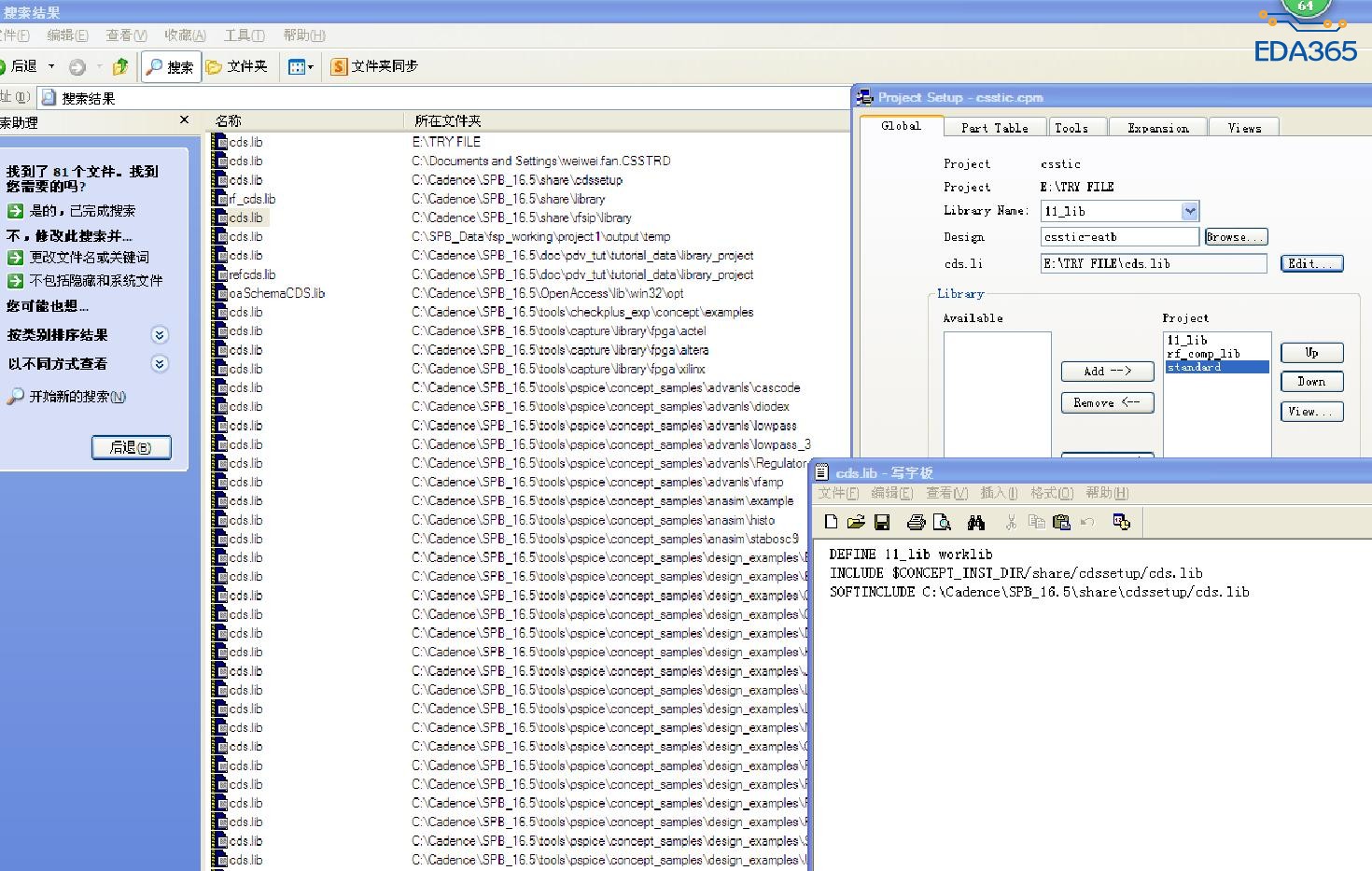Screen dimensions: 1372x871
Task: Click the Open file icon in WordPad
Action: click(856, 522)
